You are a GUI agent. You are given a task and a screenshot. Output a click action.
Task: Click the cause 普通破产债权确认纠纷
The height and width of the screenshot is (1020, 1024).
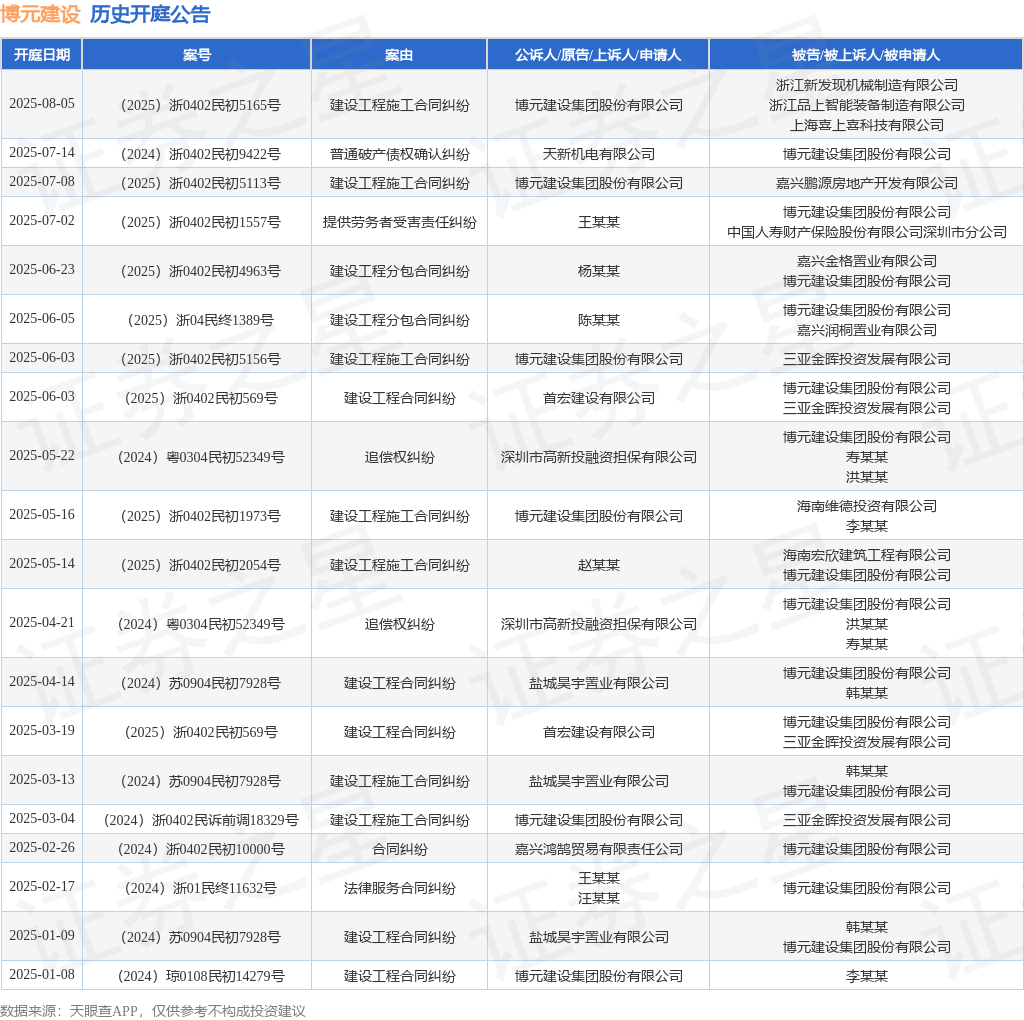point(399,154)
